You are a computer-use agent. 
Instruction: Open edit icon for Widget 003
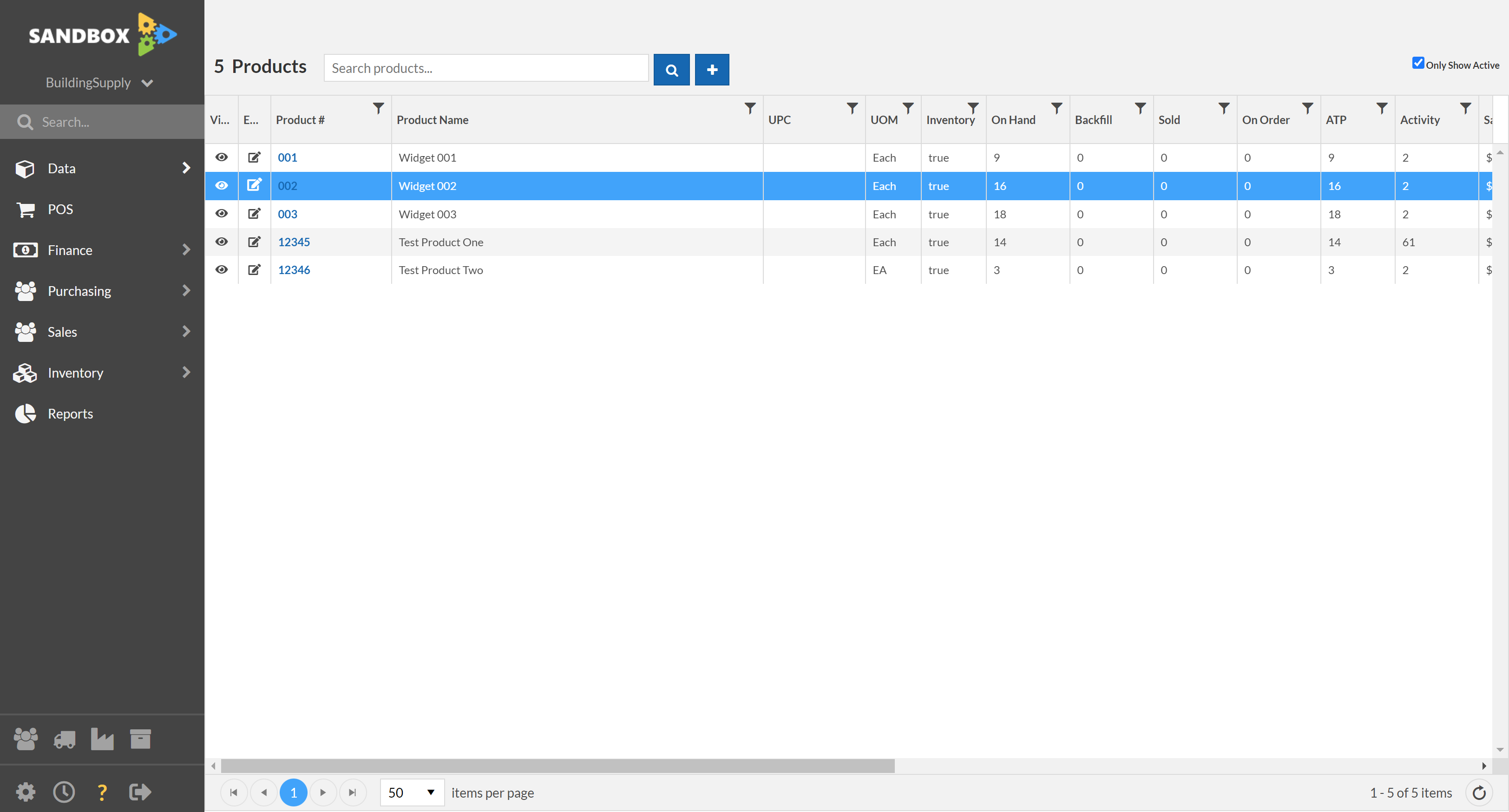click(254, 214)
